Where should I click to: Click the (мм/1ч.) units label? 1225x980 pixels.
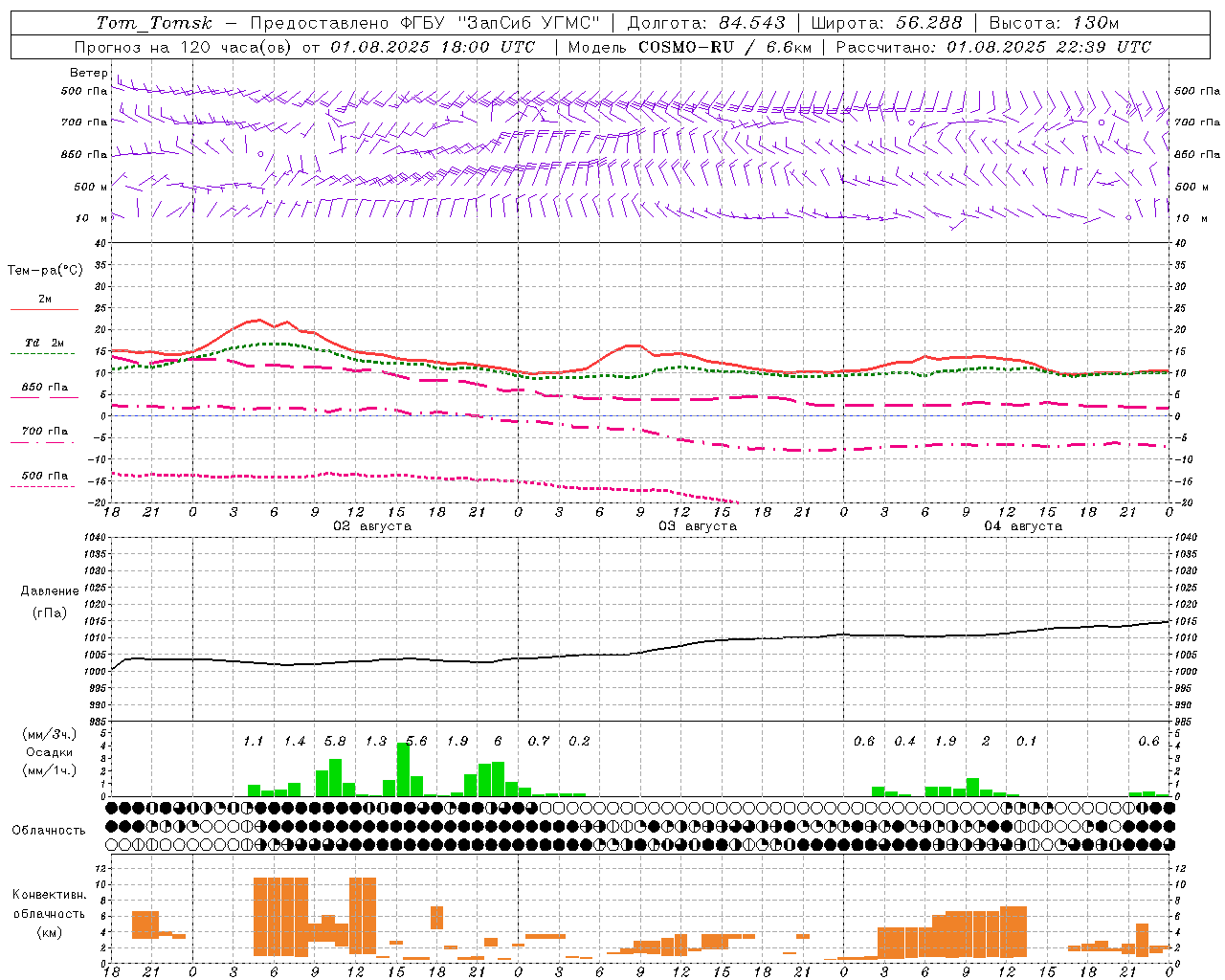[49, 770]
